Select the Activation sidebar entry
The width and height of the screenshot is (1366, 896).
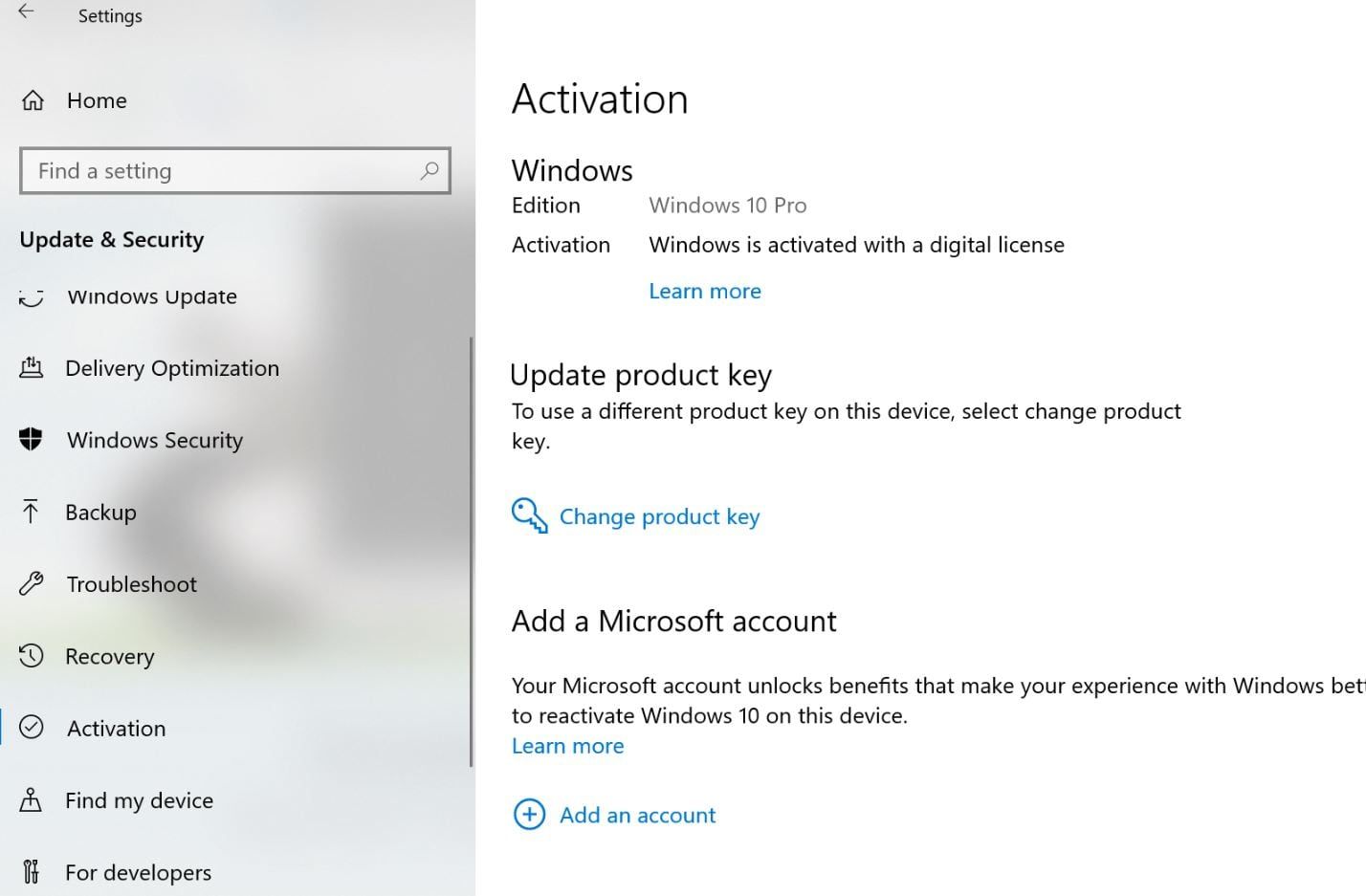tap(116, 728)
